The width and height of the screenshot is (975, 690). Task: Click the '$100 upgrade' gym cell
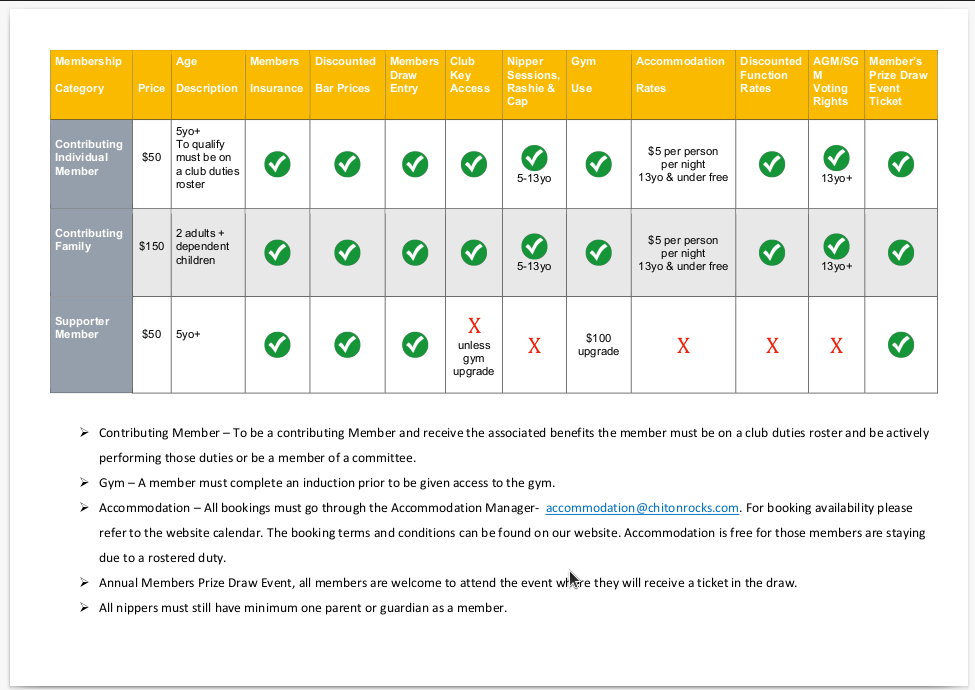598,344
